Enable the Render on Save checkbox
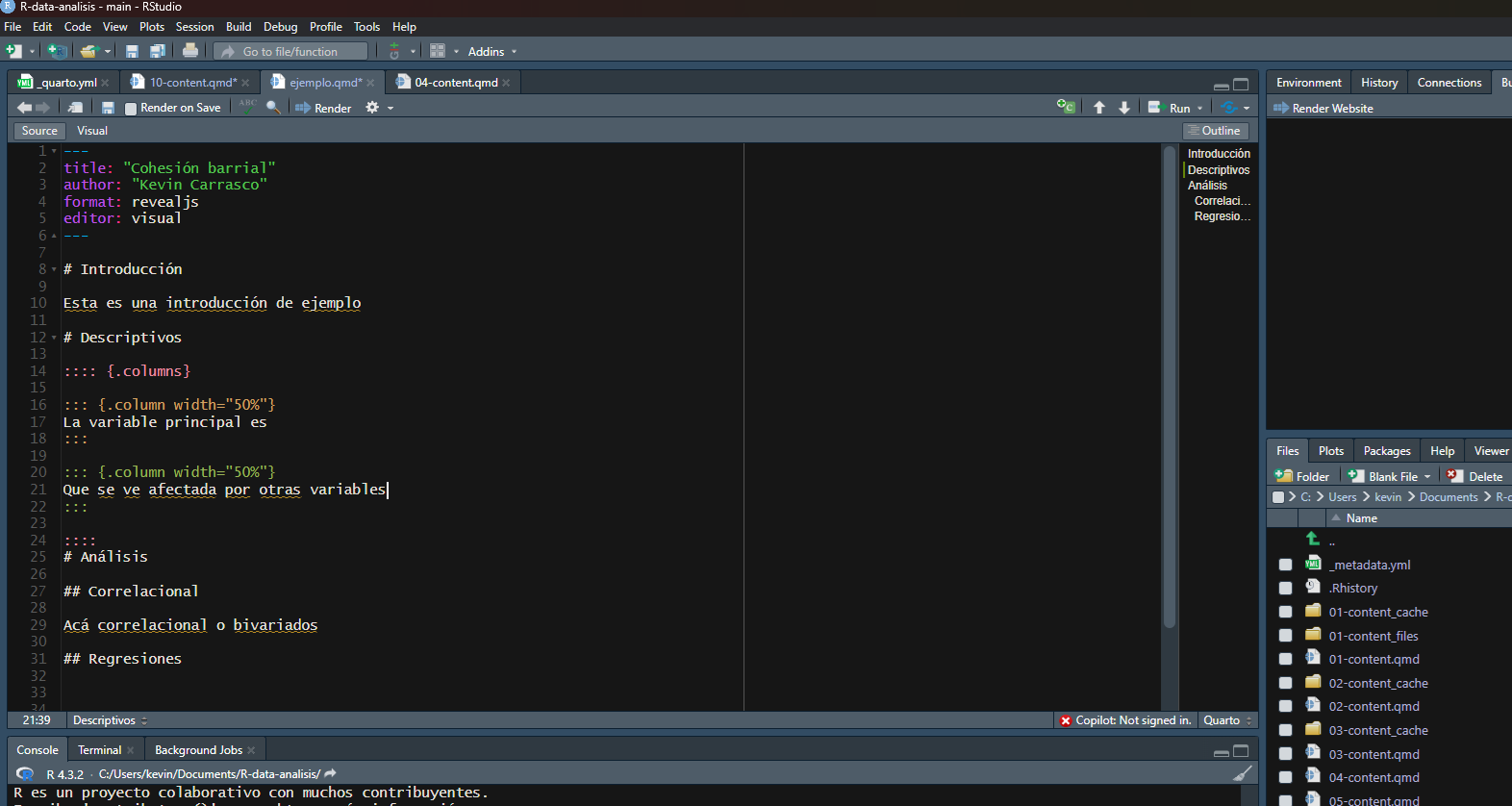 [131, 109]
